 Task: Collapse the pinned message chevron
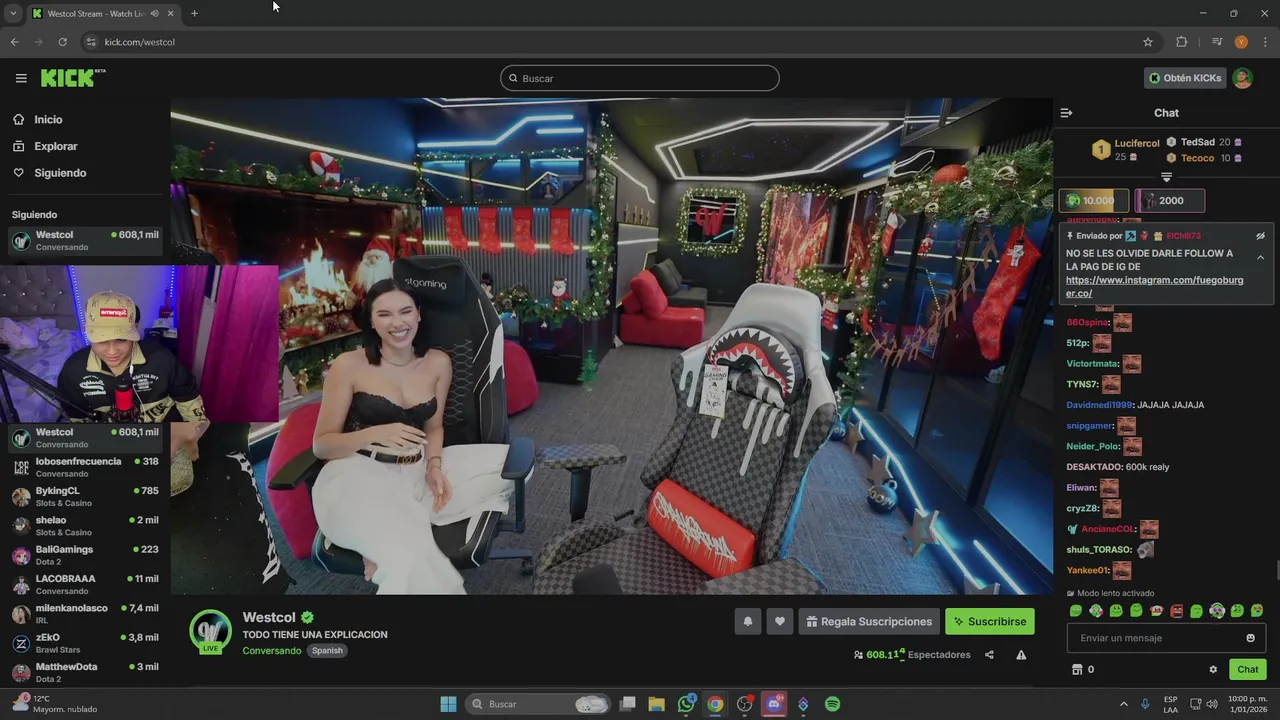pos(1260,257)
